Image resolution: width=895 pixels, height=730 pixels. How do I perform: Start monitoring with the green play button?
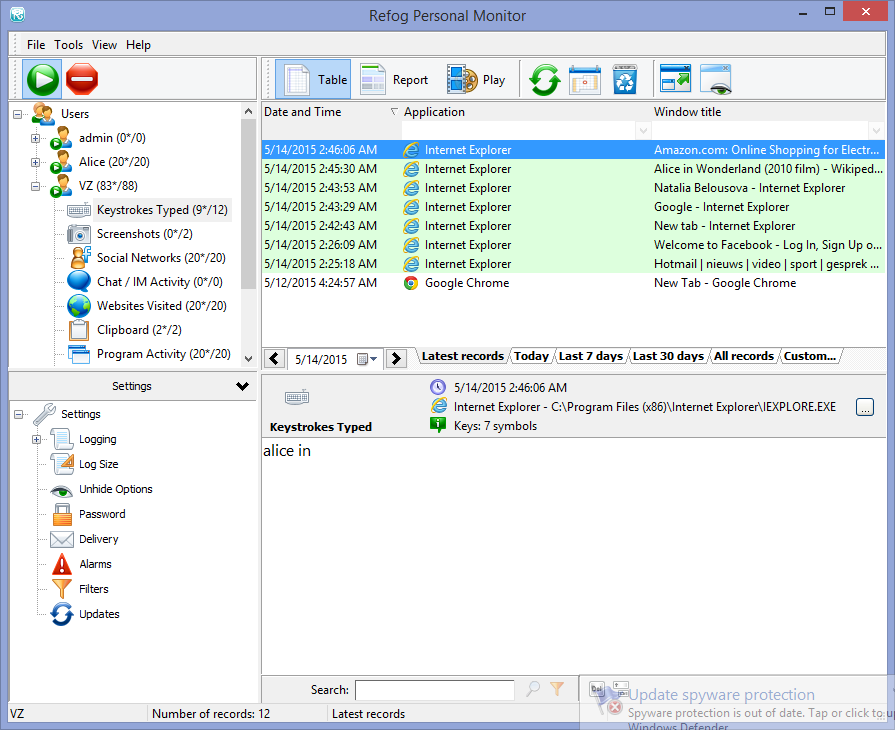coord(42,79)
